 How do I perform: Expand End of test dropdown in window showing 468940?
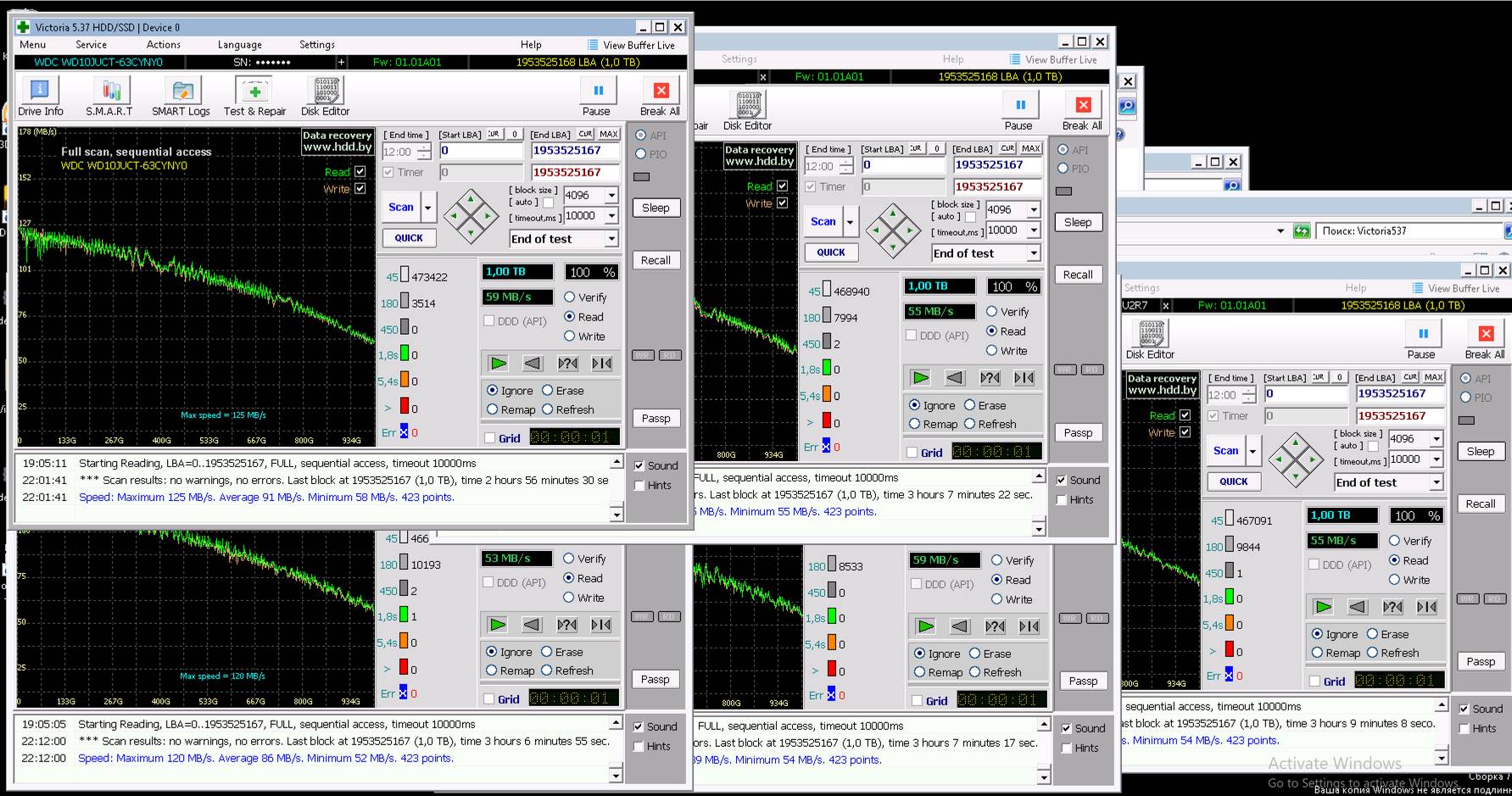[x=1033, y=253]
